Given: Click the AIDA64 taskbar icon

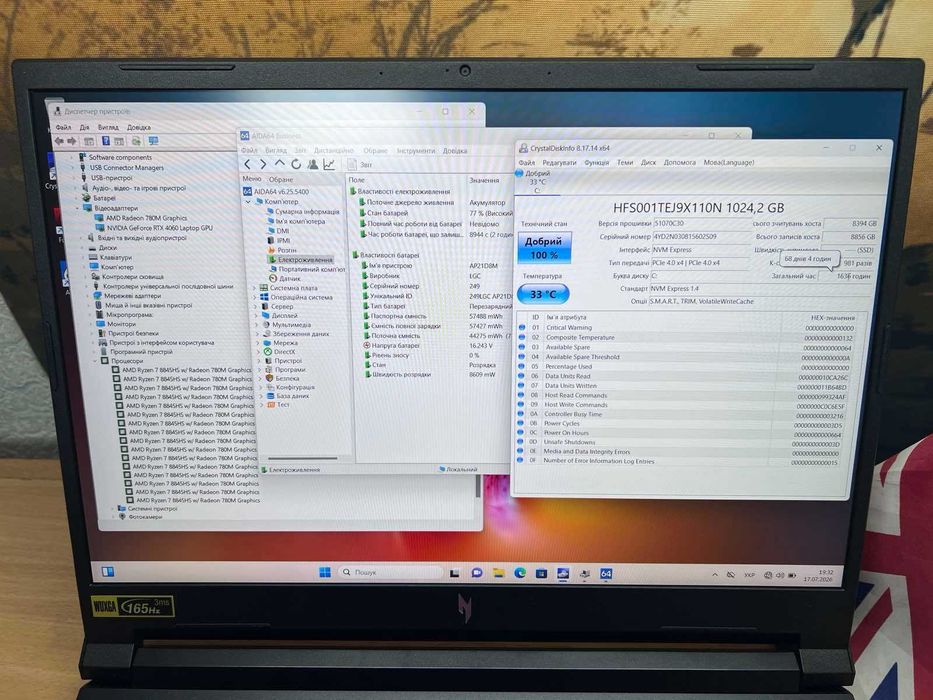Looking at the screenshot, I should 606,573.
